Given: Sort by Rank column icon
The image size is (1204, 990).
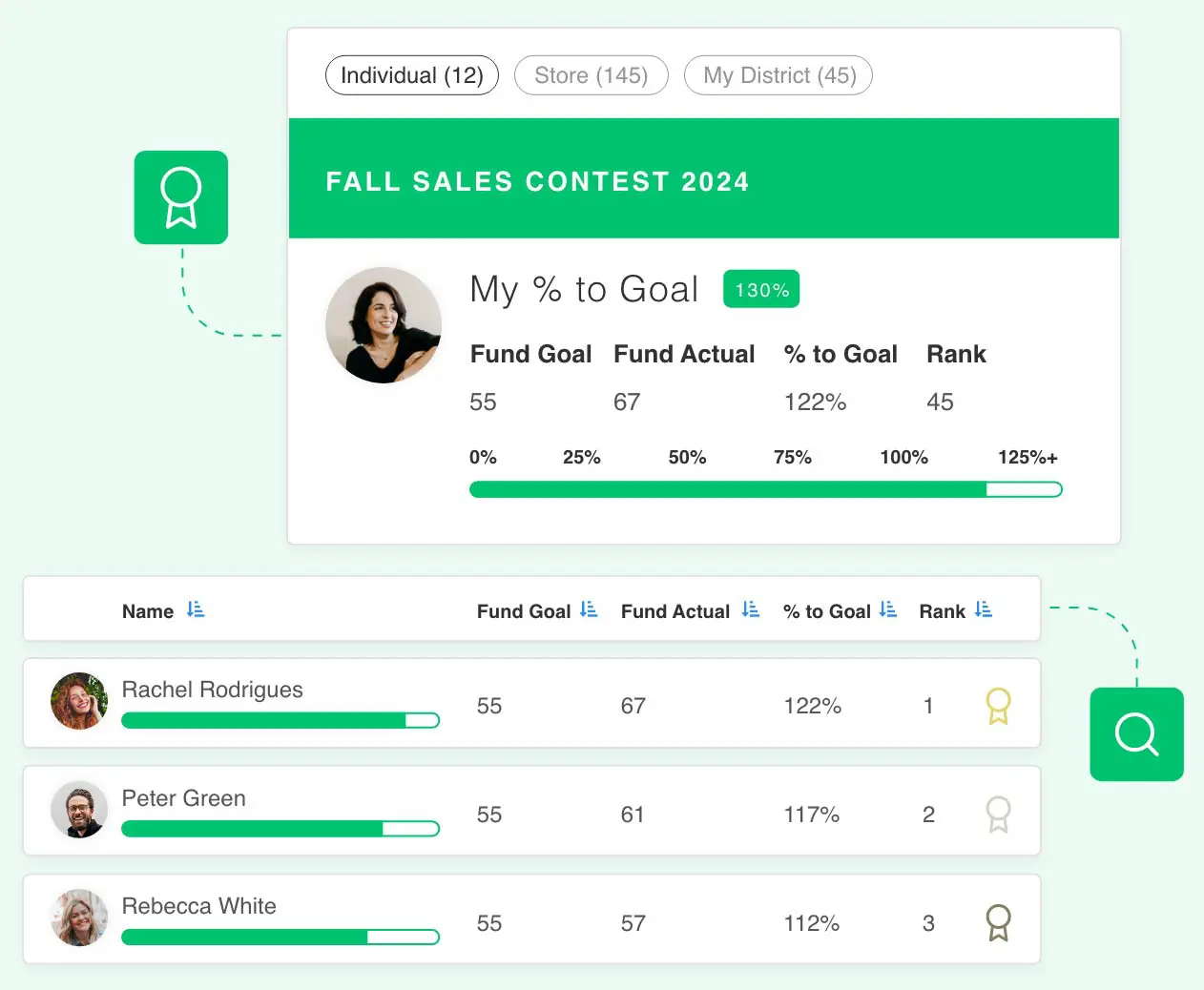Looking at the screenshot, I should pyautogui.click(x=984, y=609).
